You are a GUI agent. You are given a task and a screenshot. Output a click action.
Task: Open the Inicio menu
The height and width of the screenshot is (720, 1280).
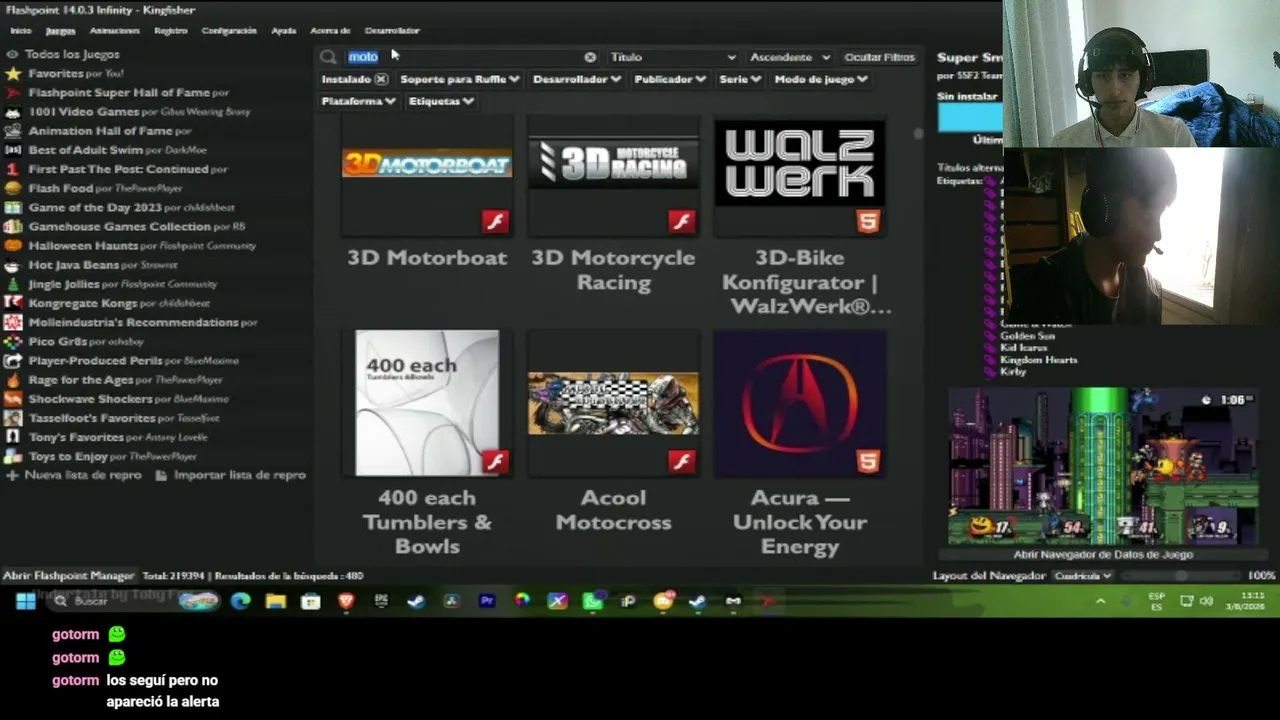pyautogui.click(x=20, y=31)
